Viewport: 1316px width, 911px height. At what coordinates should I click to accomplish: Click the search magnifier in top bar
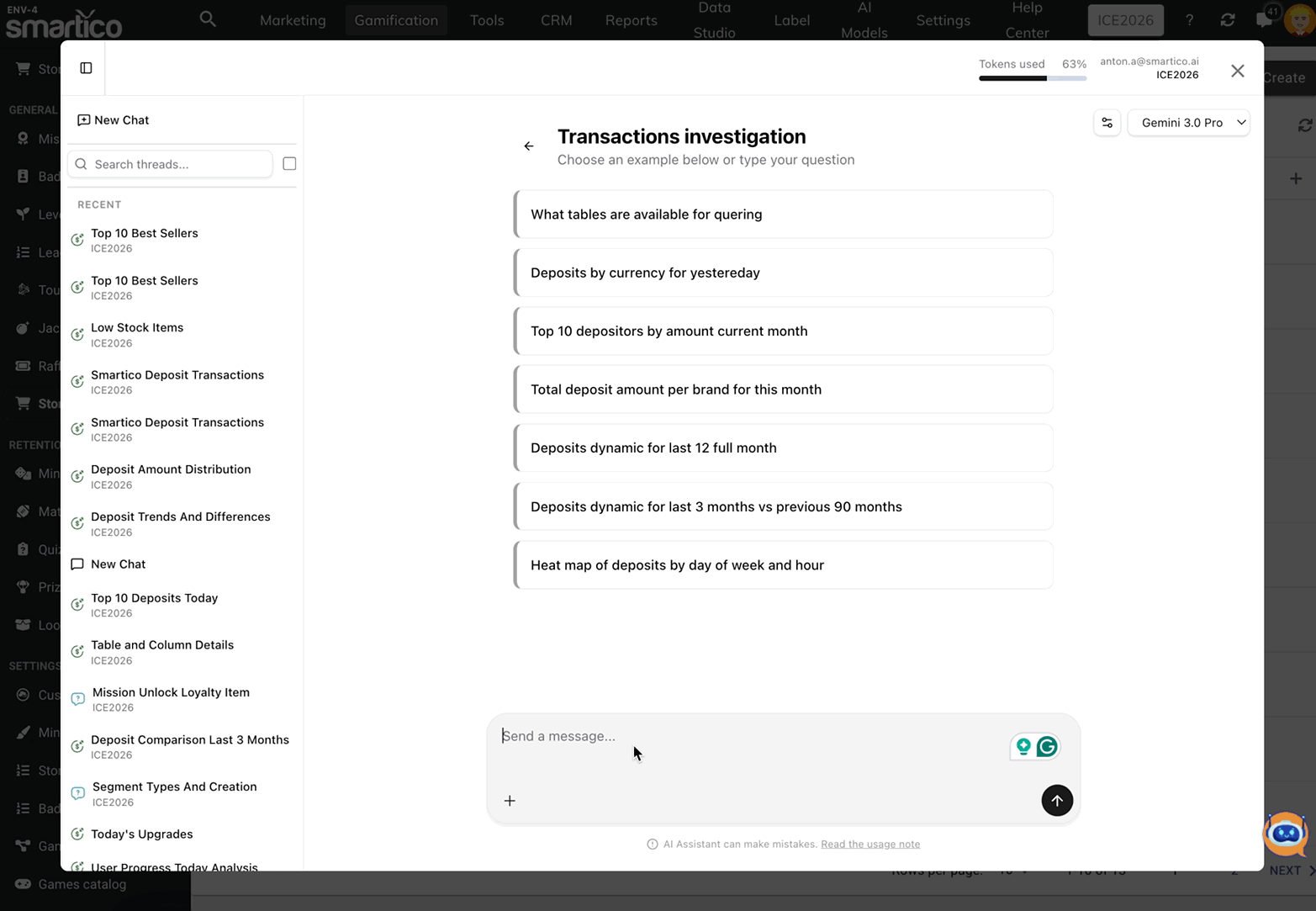pyautogui.click(x=208, y=19)
